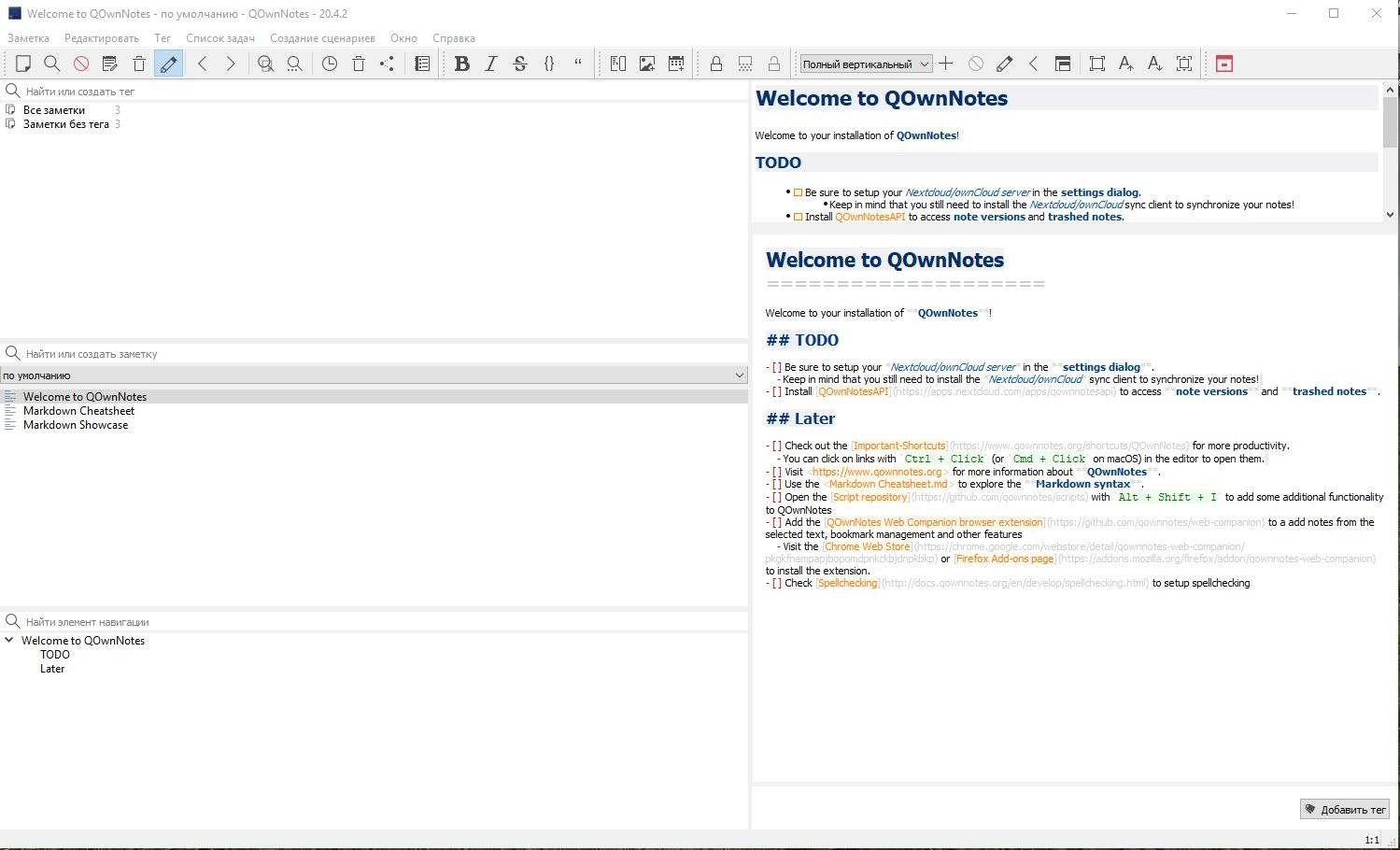This screenshot has height=850, width=1400.
Task: Open the Список задач menu
Action: pyautogui.click(x=220, y=38)
